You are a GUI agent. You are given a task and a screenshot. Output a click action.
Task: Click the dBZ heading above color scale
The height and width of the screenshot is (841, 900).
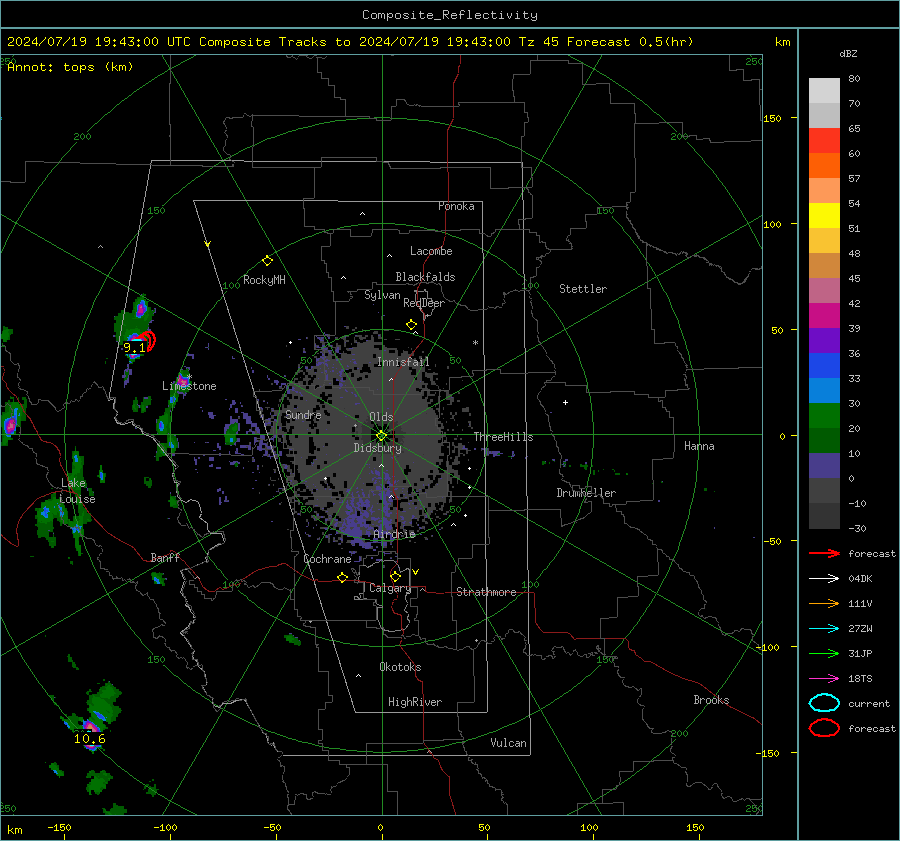848,53
